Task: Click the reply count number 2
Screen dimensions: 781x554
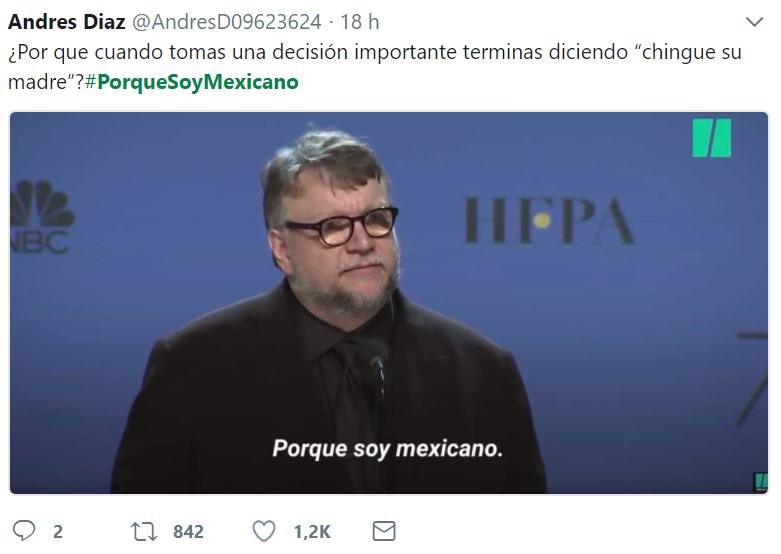Action: click(58, 532)
